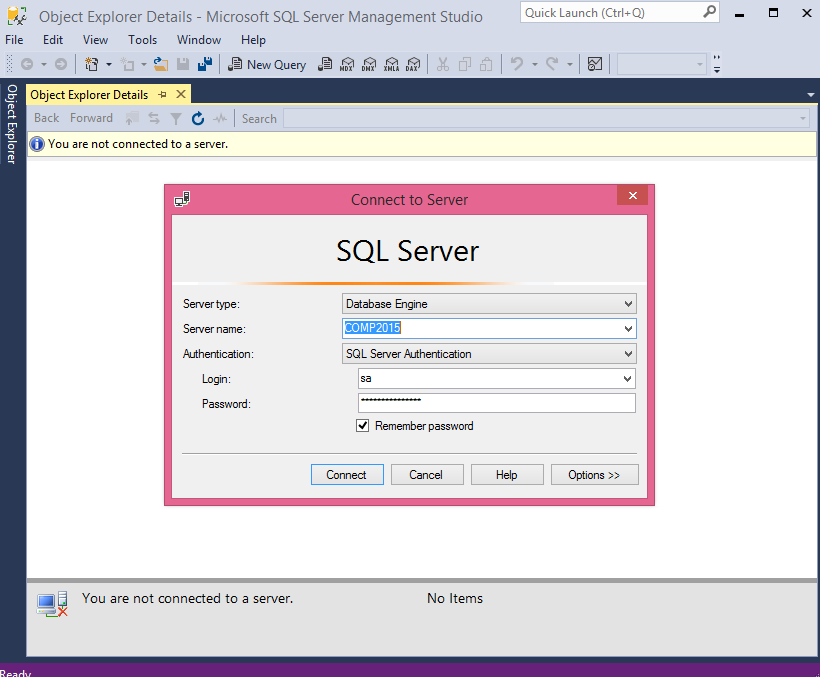Click the empty toolbar combo box
The height and width of the screenshot is (677, 820).
[661, 64]
